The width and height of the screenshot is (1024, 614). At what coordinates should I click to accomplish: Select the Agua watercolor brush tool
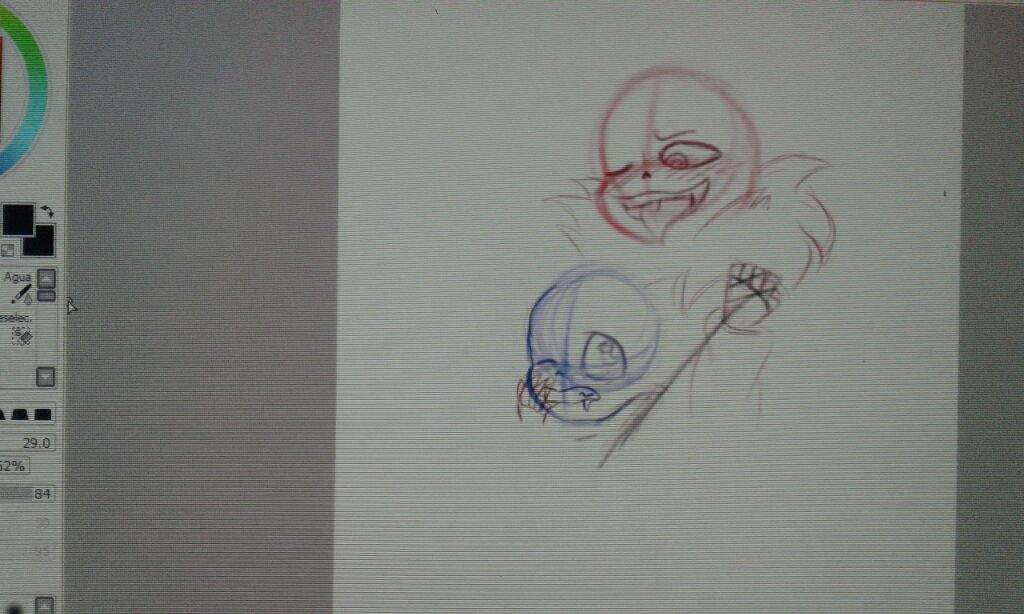[18, 288]
